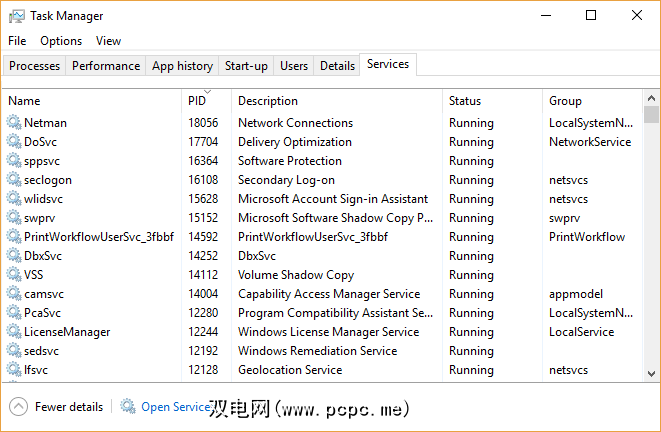Click the gear icon beside LicenseManager service
Viewport: 661px width, 432px height.
[14, 332]
